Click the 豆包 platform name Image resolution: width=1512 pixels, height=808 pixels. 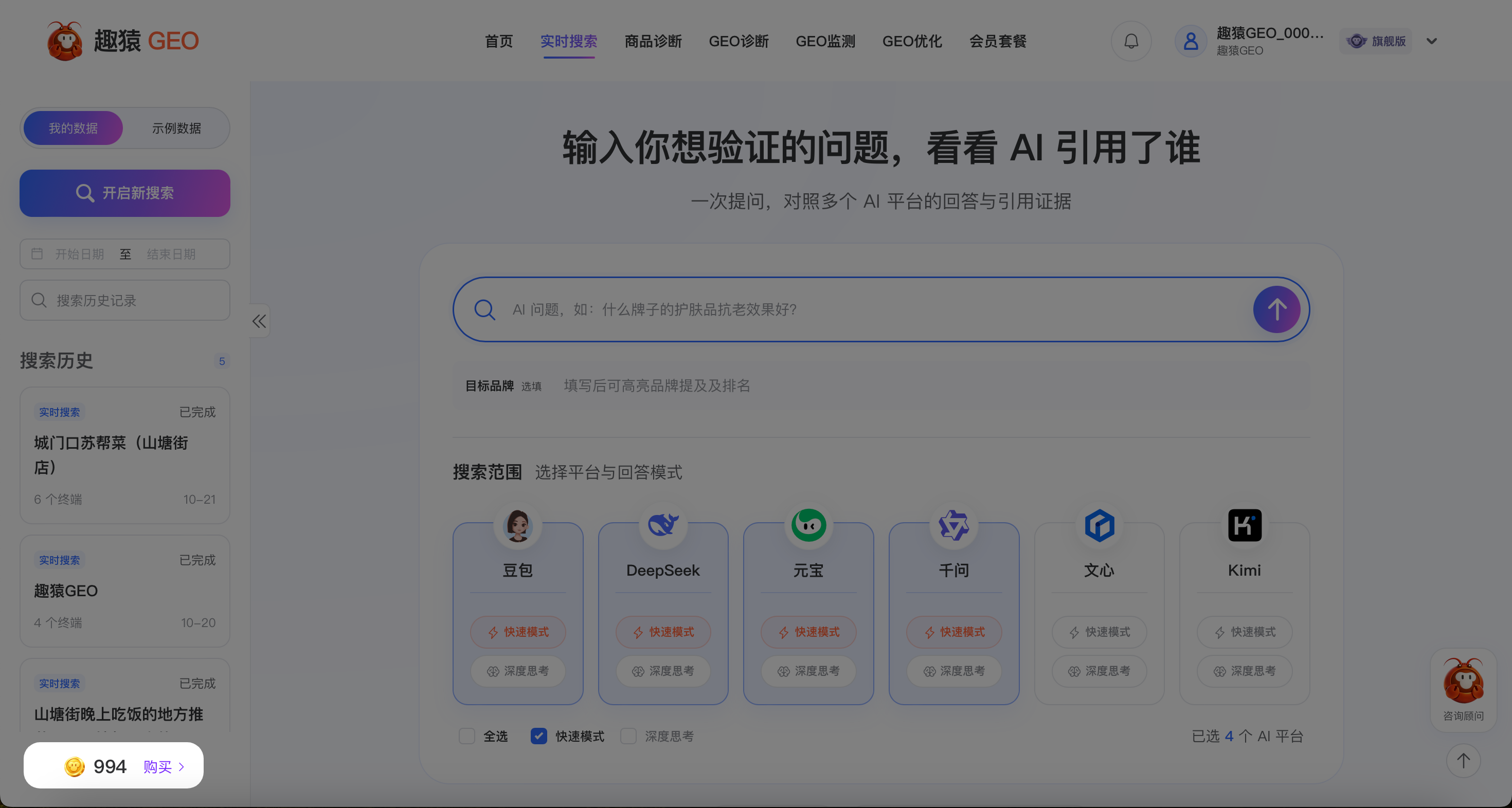(518, 571)
